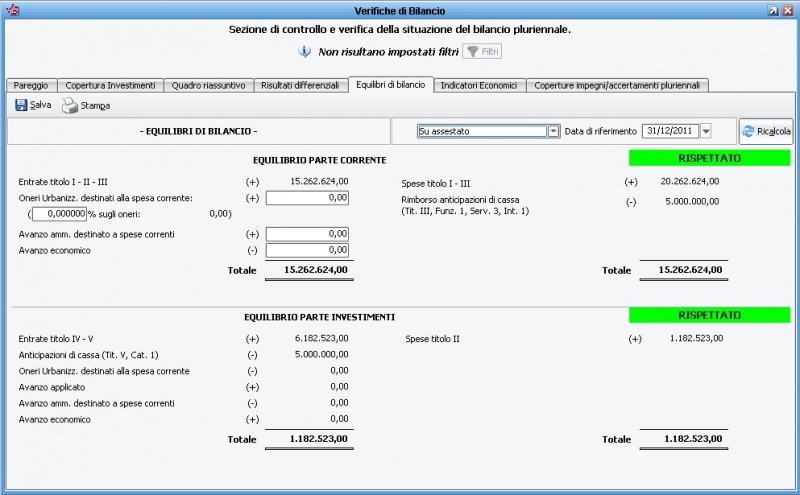The image size is (800, 495).
Task: Click the blue info icon beside filter message
Action: point(305,51)
